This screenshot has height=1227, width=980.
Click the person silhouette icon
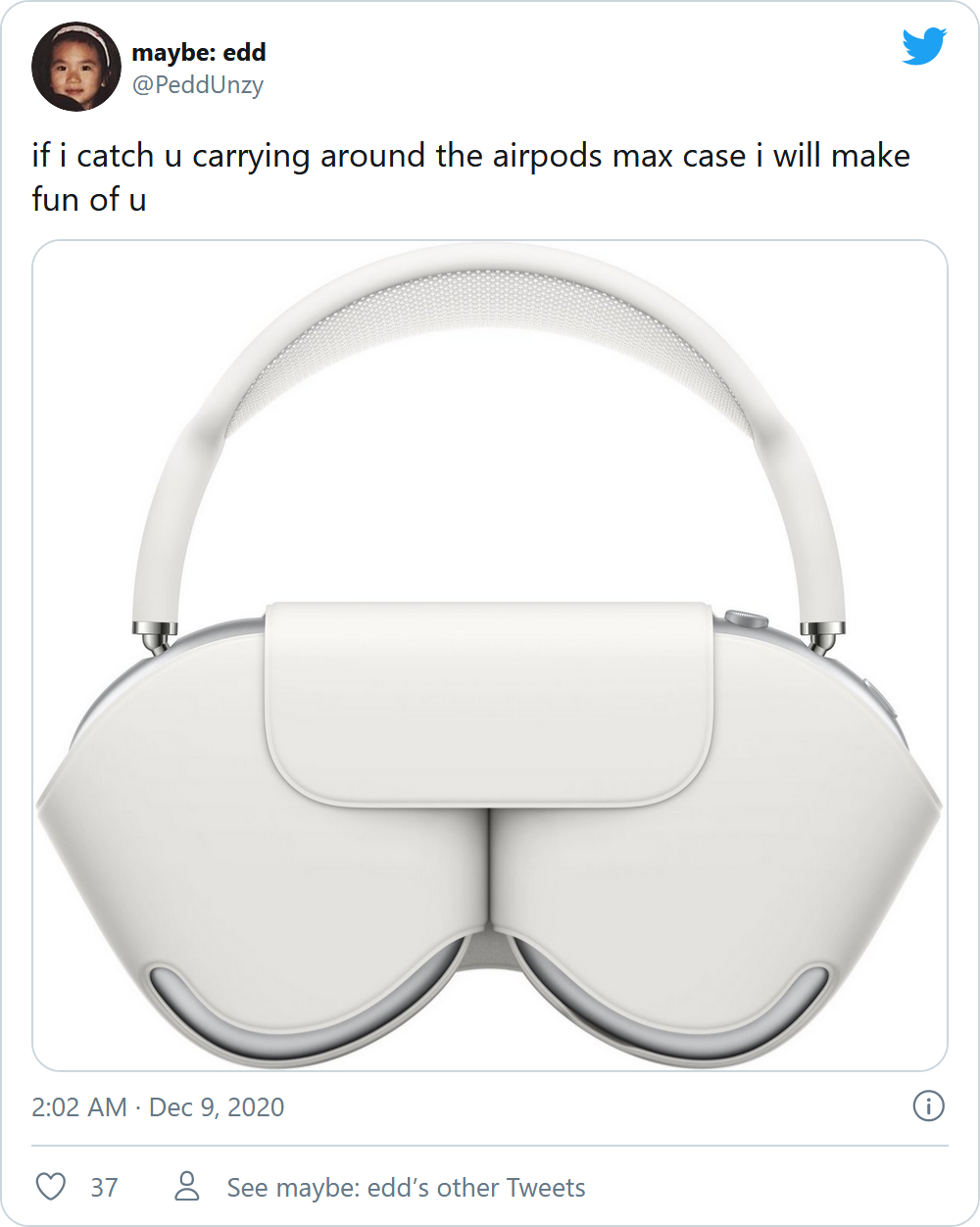click(x=186, y=1187)
